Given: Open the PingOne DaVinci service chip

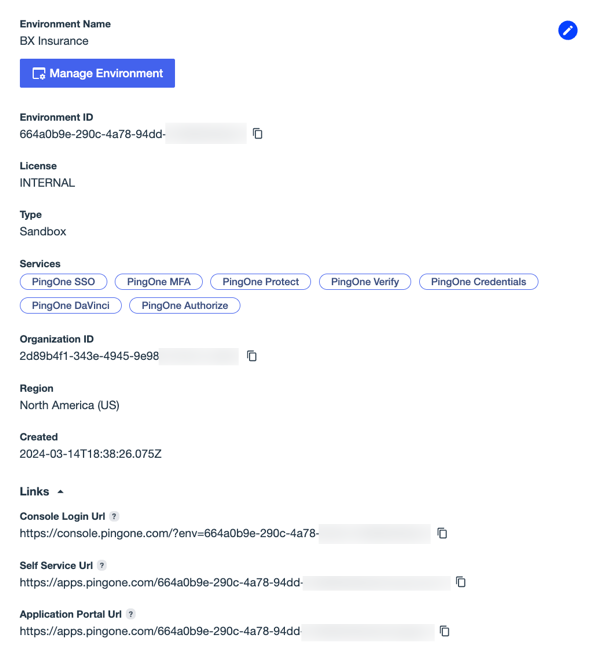Looking at the screenshot, I should pos(70,305).
